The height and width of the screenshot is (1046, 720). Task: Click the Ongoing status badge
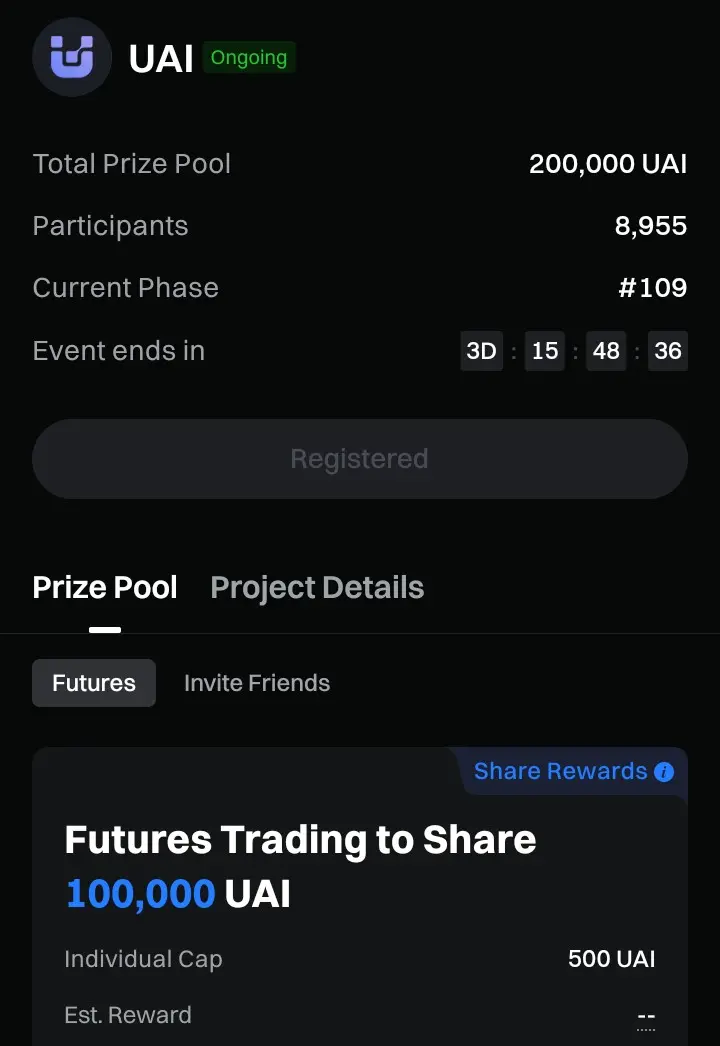[x=249, y=58]
